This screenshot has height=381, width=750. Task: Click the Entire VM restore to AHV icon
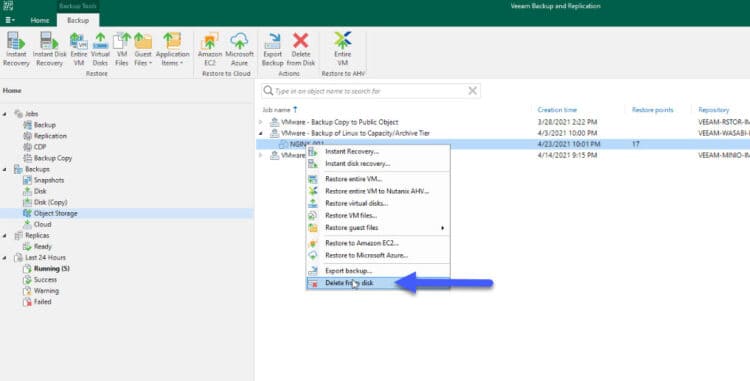[x=342, y=49]
